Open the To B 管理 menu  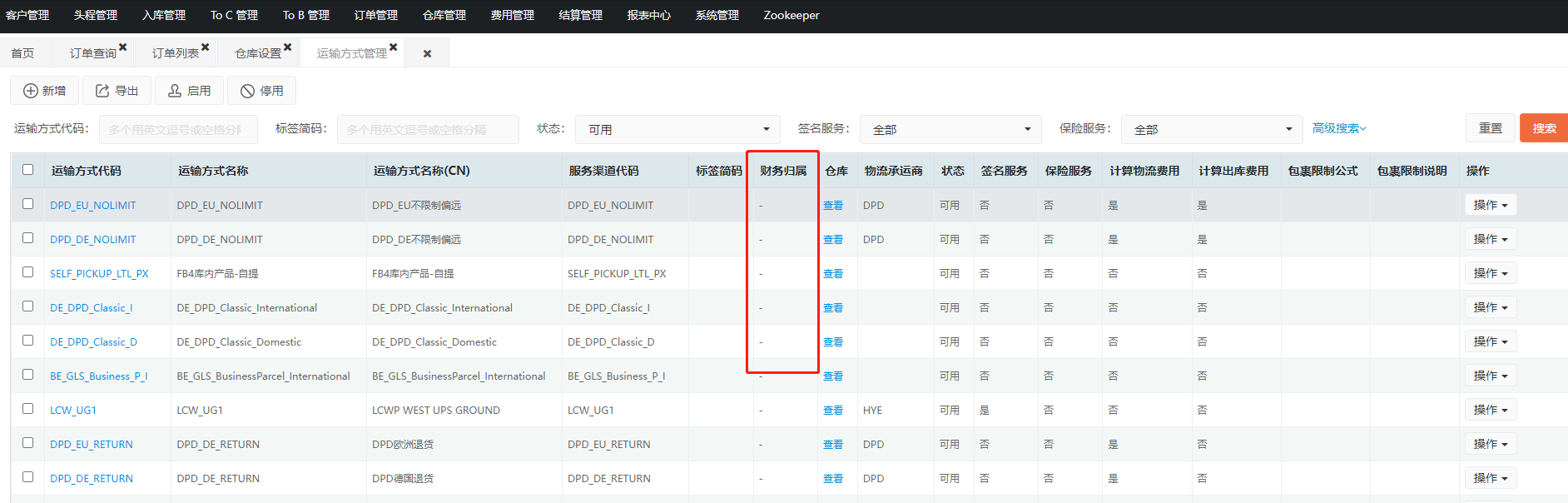pyautogui.click(x=306, y=15)
